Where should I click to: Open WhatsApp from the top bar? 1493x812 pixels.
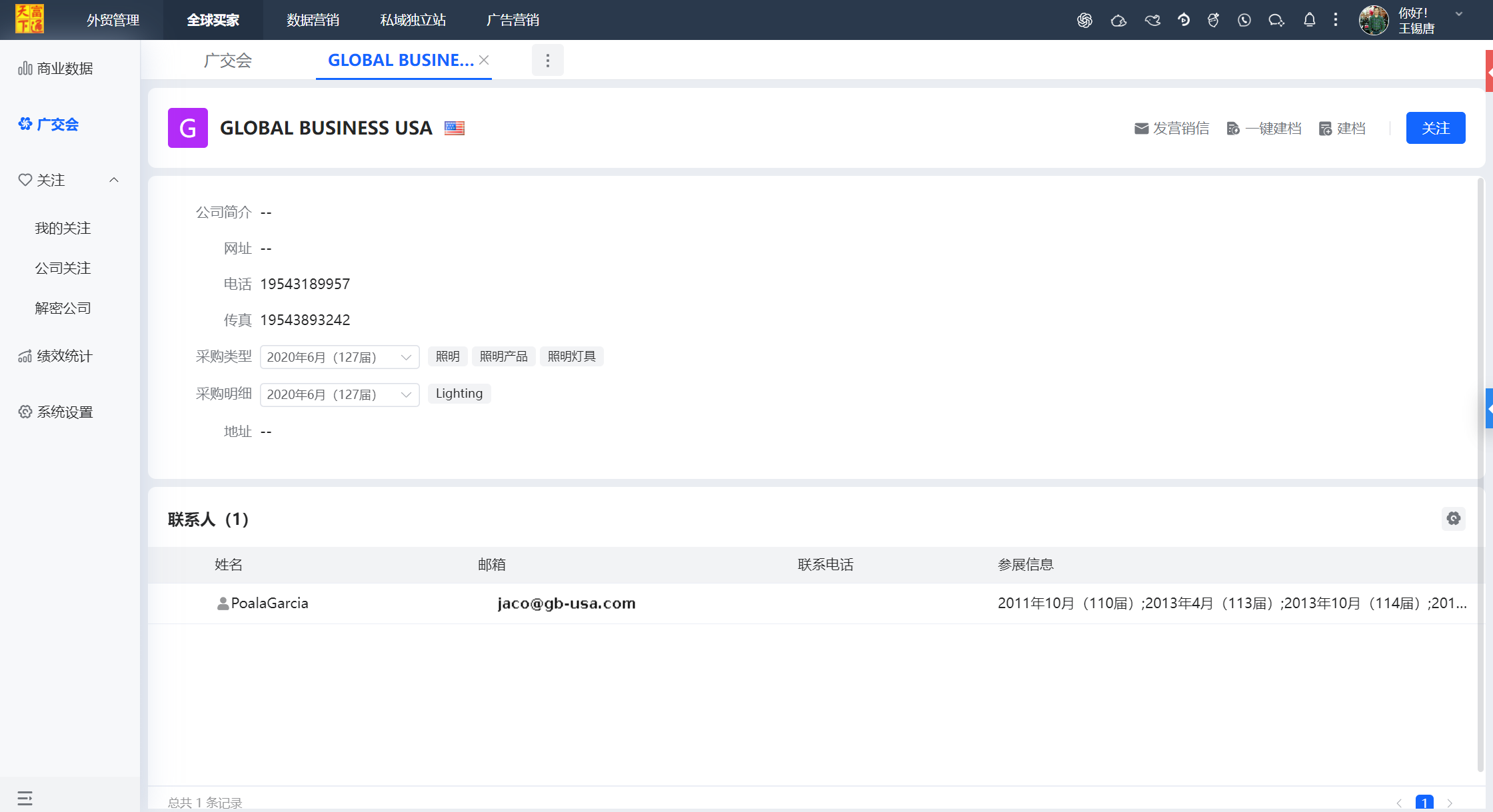[x=1244, y=20]
